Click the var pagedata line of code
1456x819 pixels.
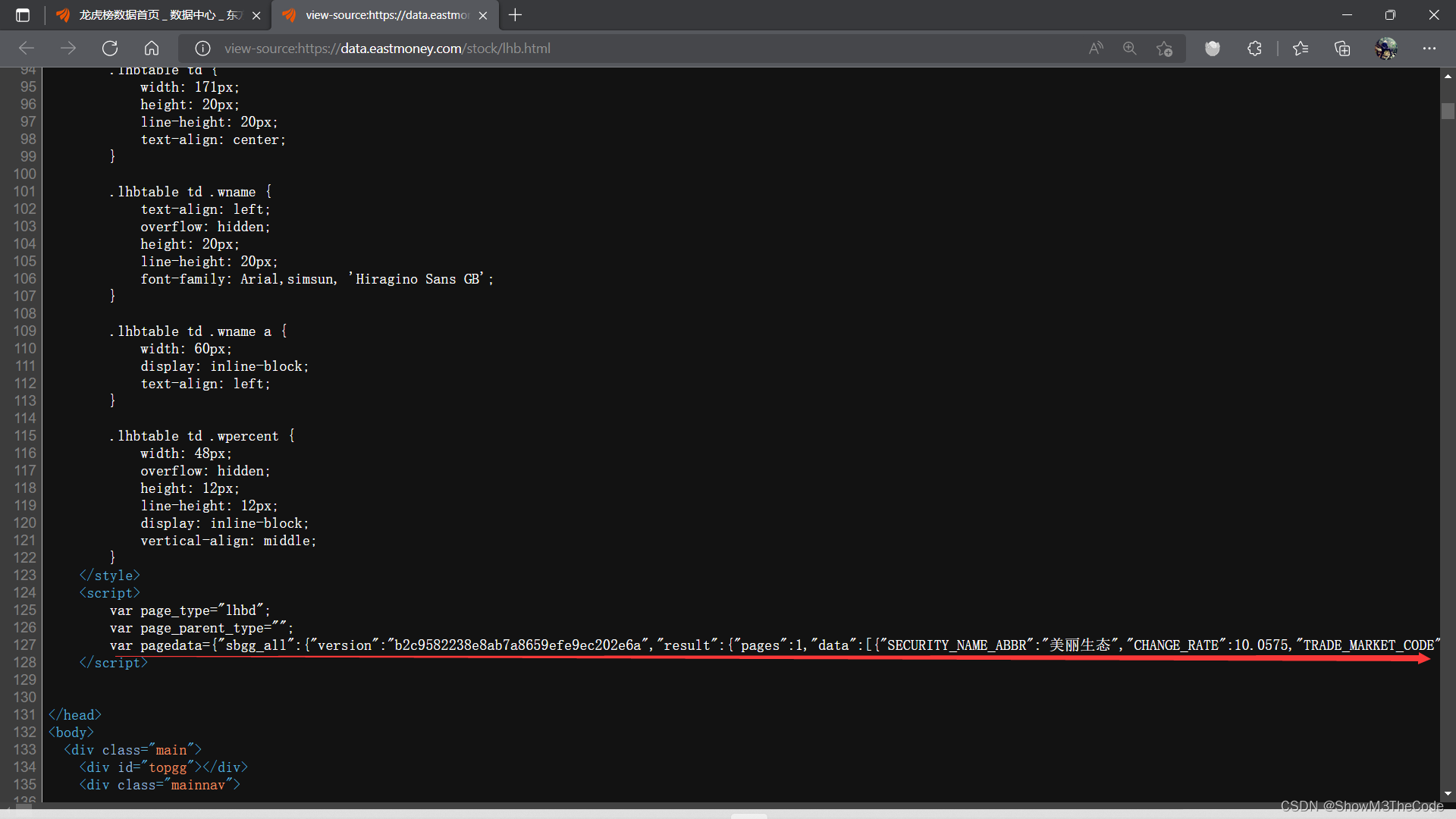pyautogui.click(x=775, y=645)
